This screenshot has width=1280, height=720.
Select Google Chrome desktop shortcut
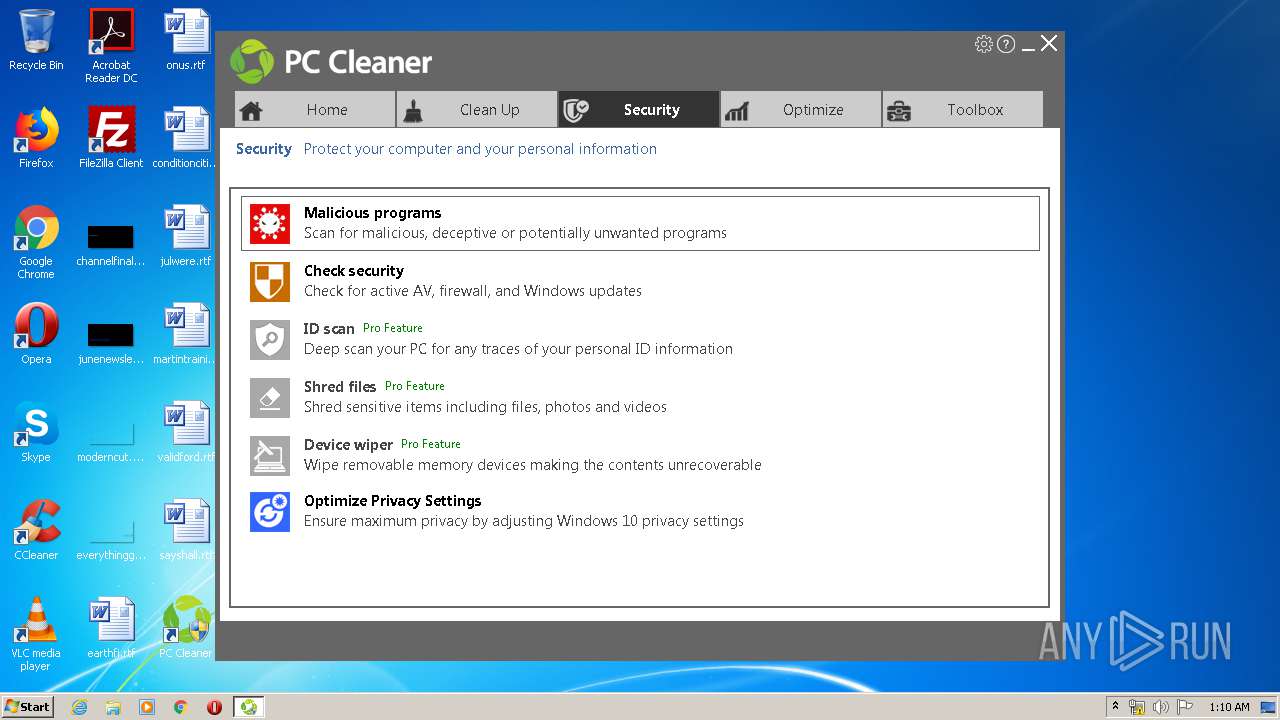tap(36, 242)
